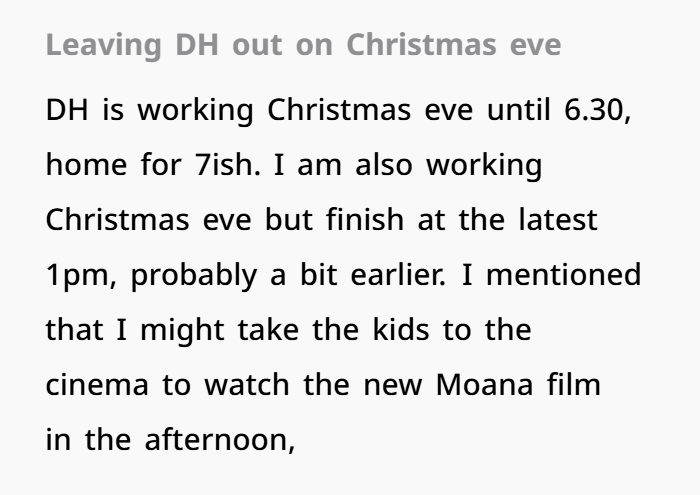
Task: Click the word "watch" in the post
Action: [239, 383]
